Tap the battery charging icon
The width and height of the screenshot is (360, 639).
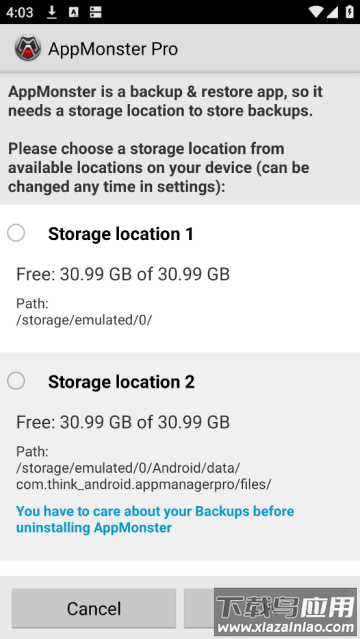(349, 12)
